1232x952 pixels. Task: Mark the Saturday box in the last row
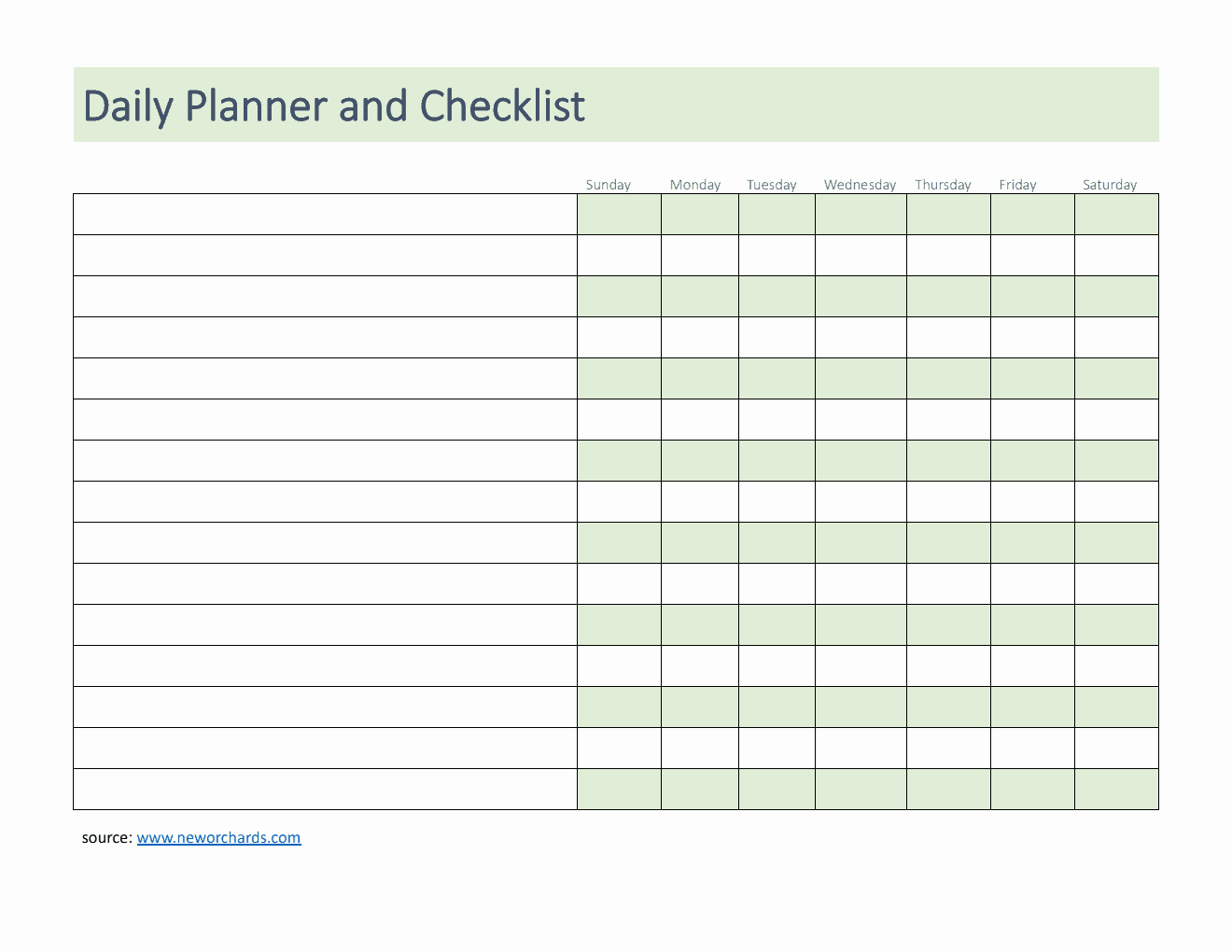(x=1116, y=790)
